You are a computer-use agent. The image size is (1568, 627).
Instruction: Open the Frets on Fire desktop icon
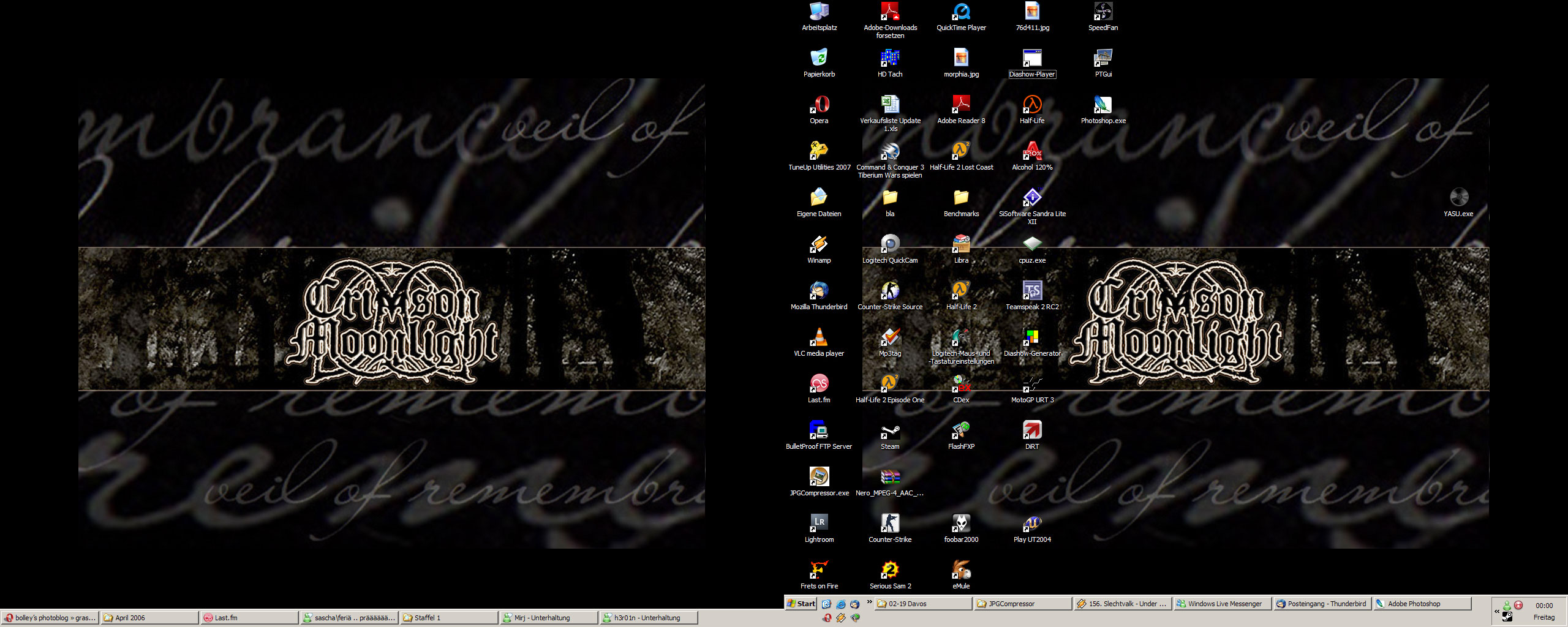(819, 571)
